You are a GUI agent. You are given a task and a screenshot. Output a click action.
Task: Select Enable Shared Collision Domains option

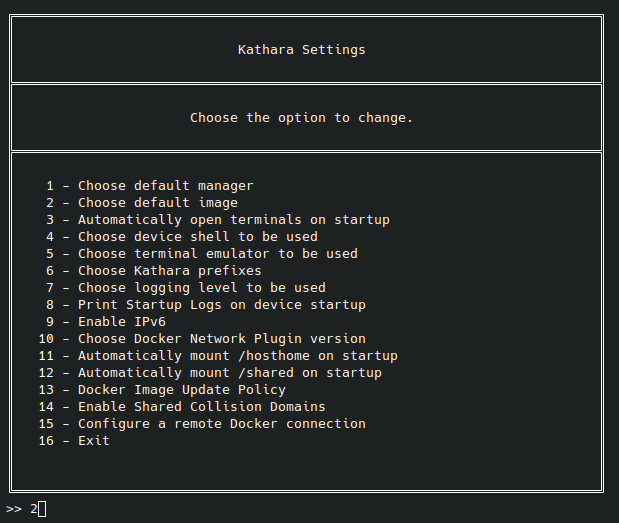[x=201, y=406]
